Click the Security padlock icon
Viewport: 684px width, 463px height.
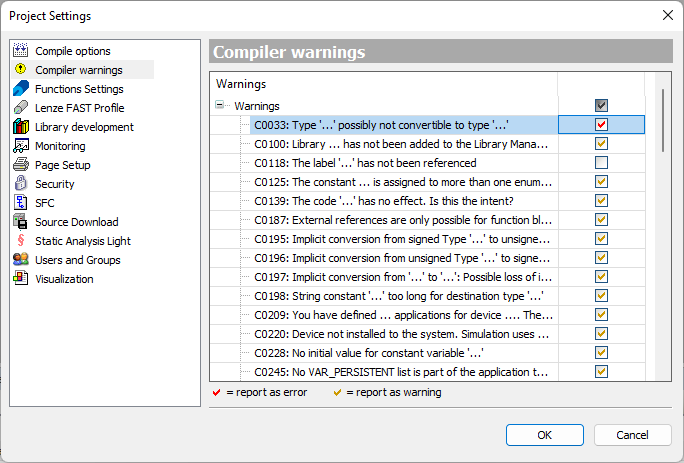pyautogui.click(x=21, y=183)
